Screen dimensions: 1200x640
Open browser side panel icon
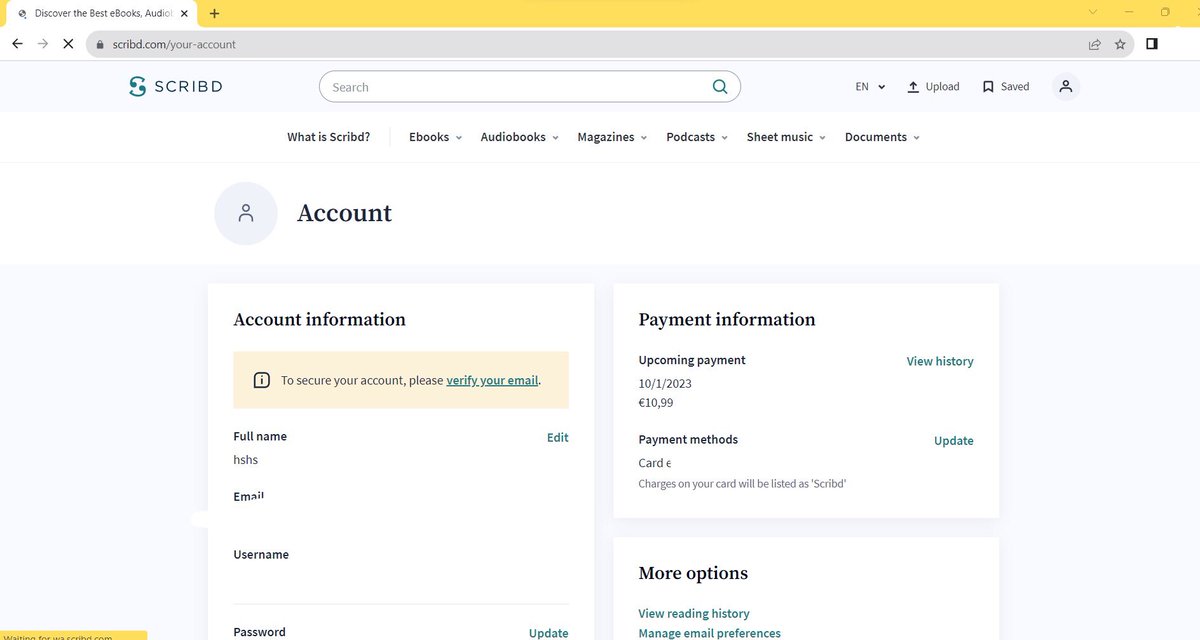coord(1152,44)
